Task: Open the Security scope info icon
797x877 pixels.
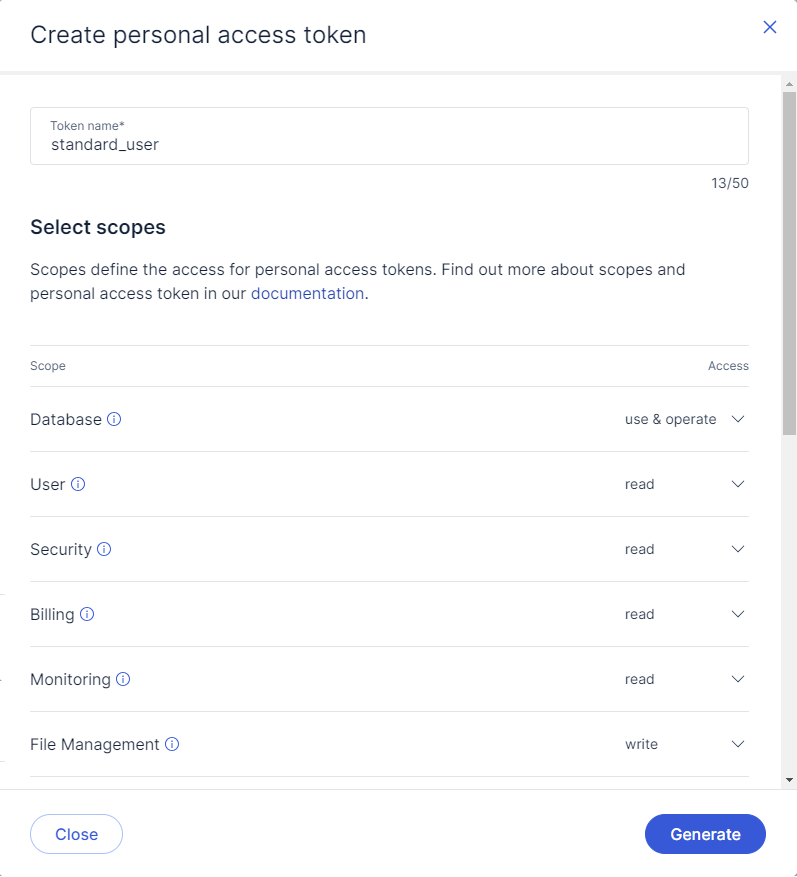Action: [104, 549]
